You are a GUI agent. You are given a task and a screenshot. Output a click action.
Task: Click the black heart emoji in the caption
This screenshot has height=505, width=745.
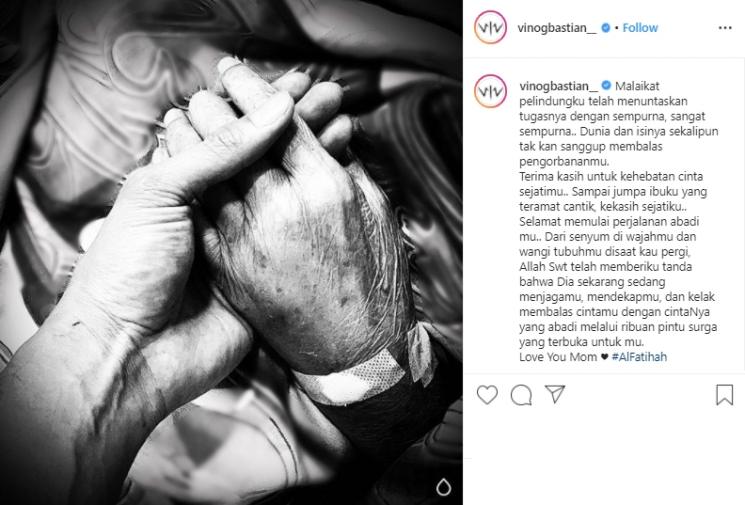pos(604,357)
